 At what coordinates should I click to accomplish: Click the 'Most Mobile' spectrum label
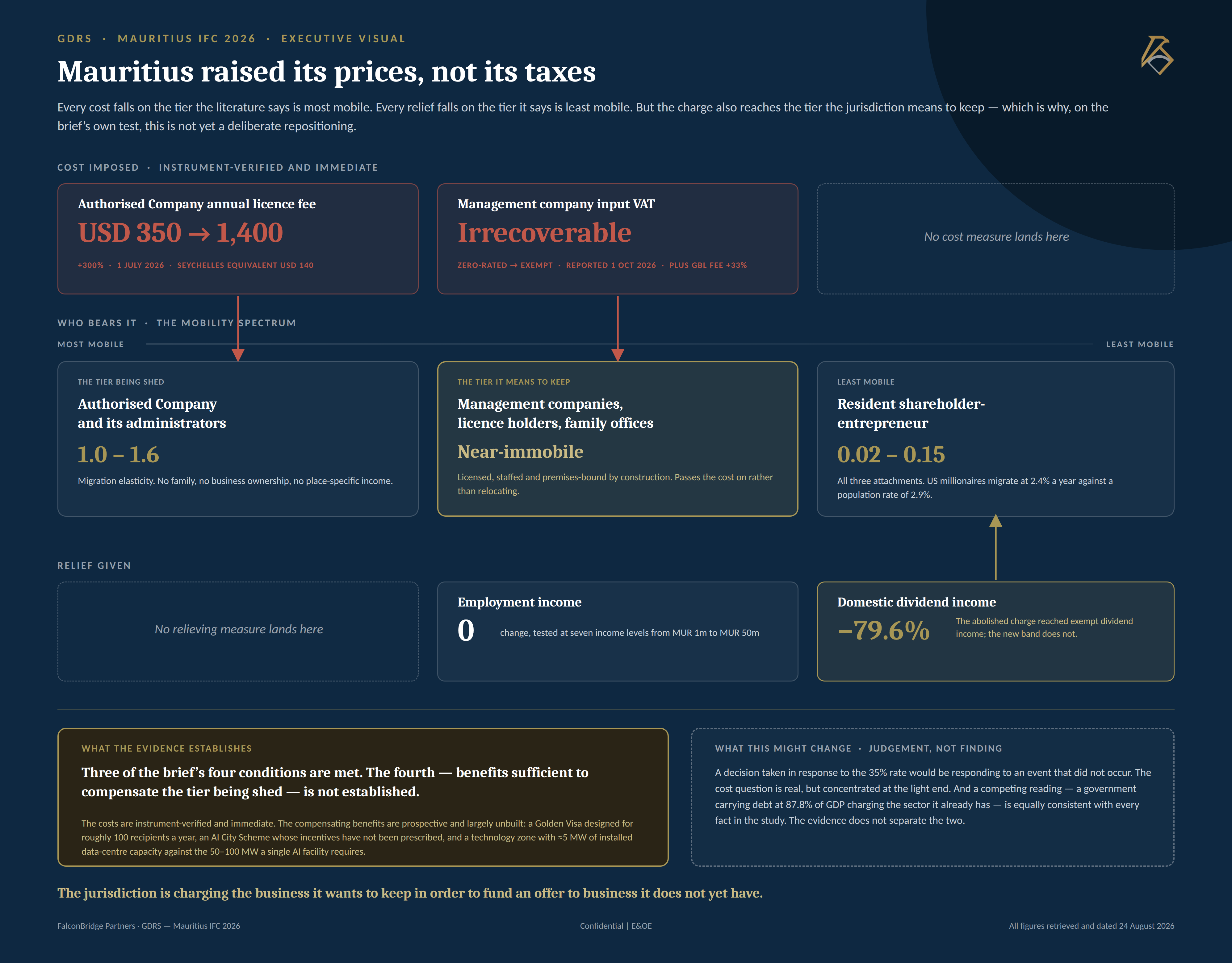point(91,344)
